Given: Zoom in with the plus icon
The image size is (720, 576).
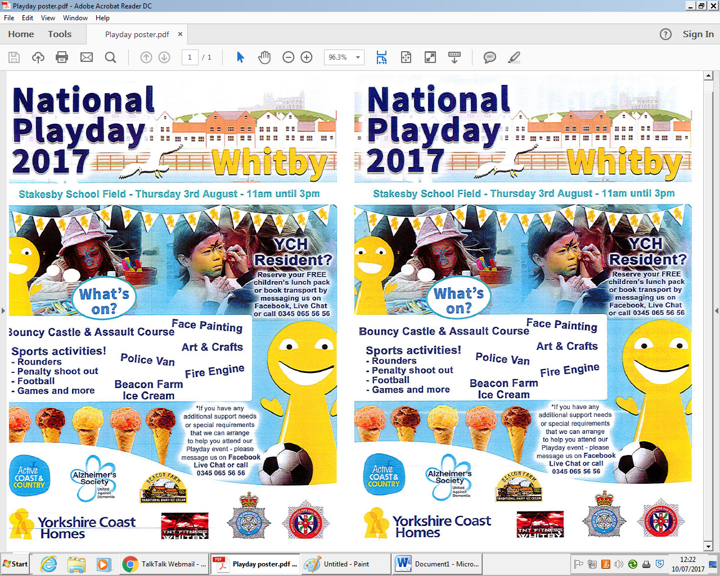Looking at the screenshot, I should [x=307, y=58].
